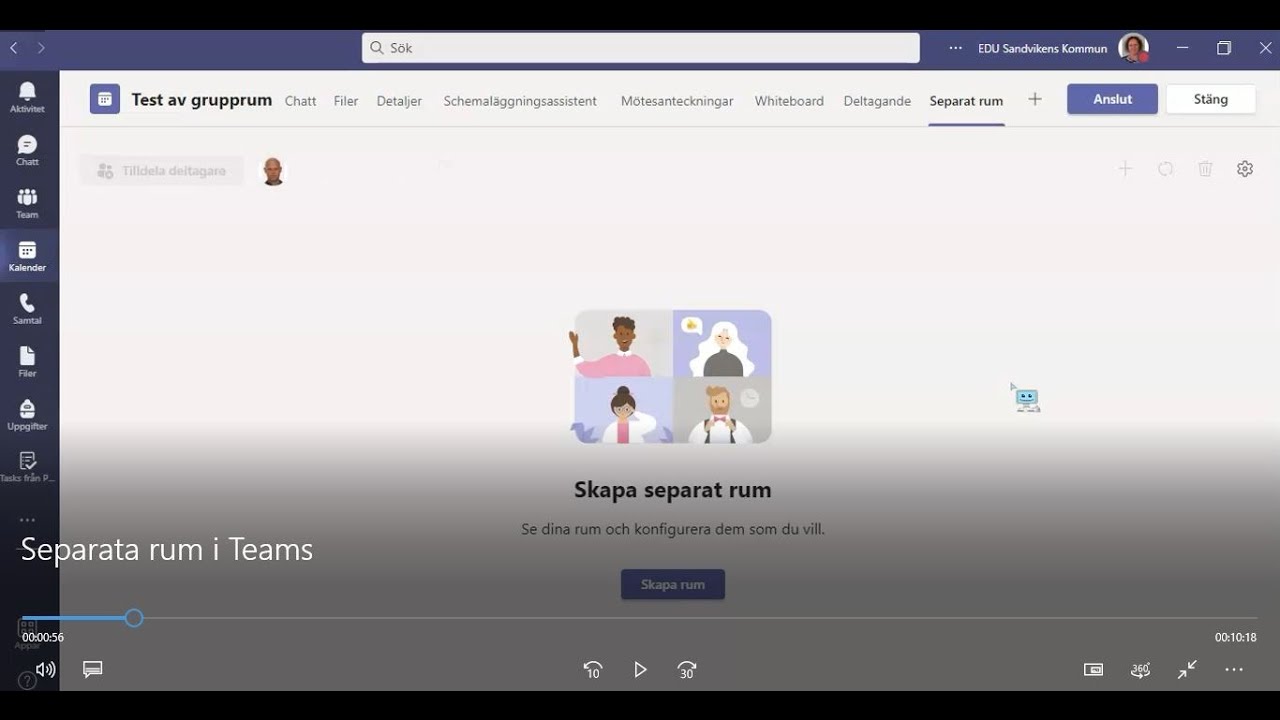Viewport: 1280px width, 720px height.
Task: Open Filer in Teams sidebar
Action: [x=27, y=362]
